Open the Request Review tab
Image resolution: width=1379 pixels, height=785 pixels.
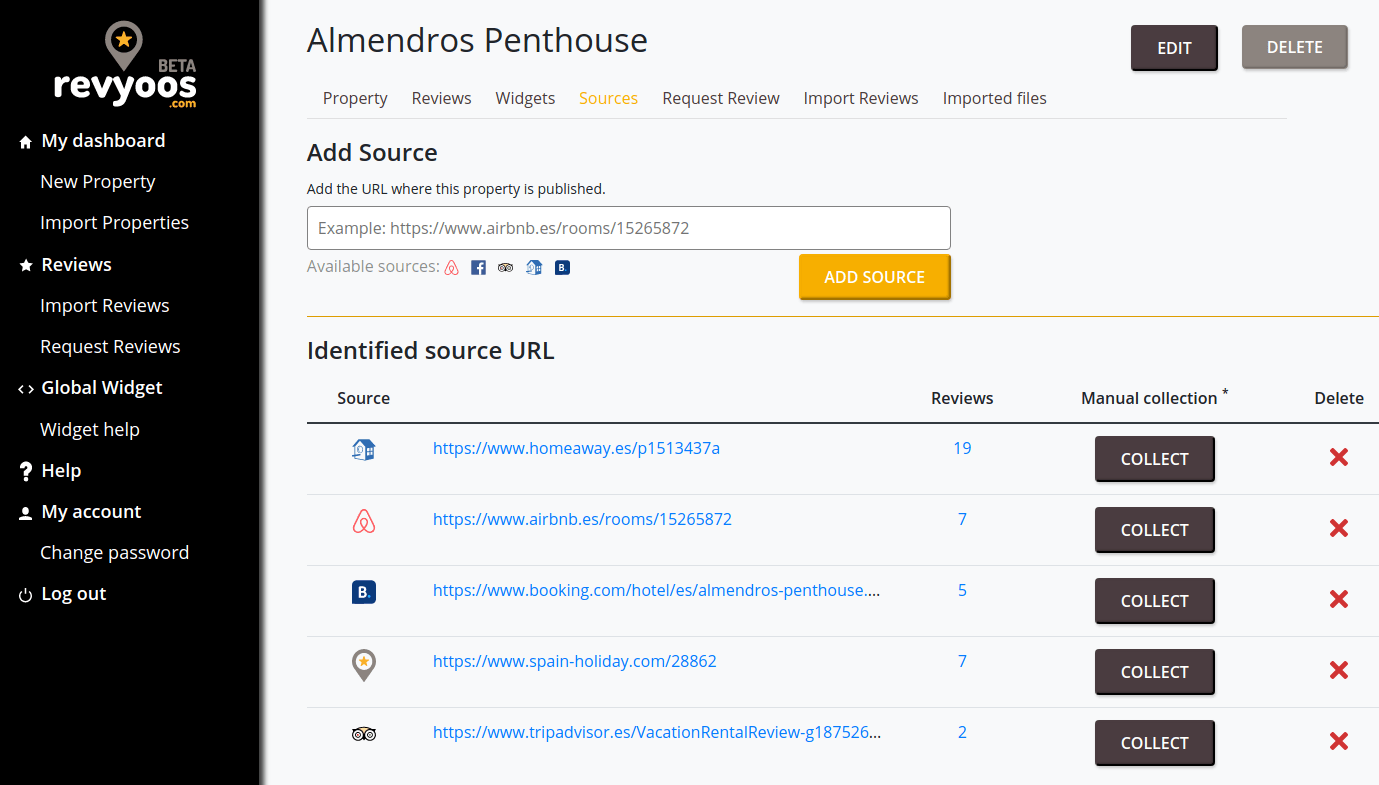(x=720, y=98)
